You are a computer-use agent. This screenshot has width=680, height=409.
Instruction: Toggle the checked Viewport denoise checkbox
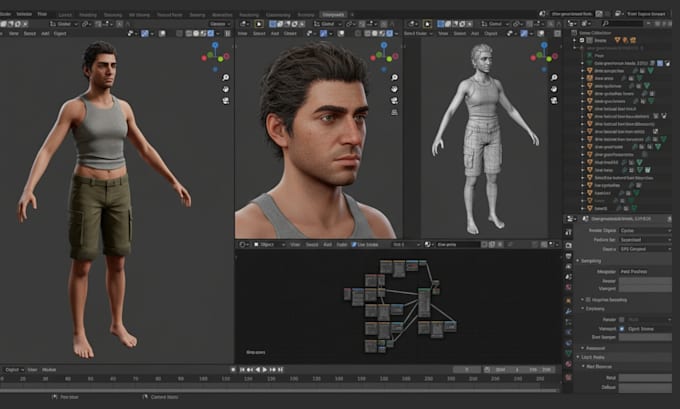point(621,329)
